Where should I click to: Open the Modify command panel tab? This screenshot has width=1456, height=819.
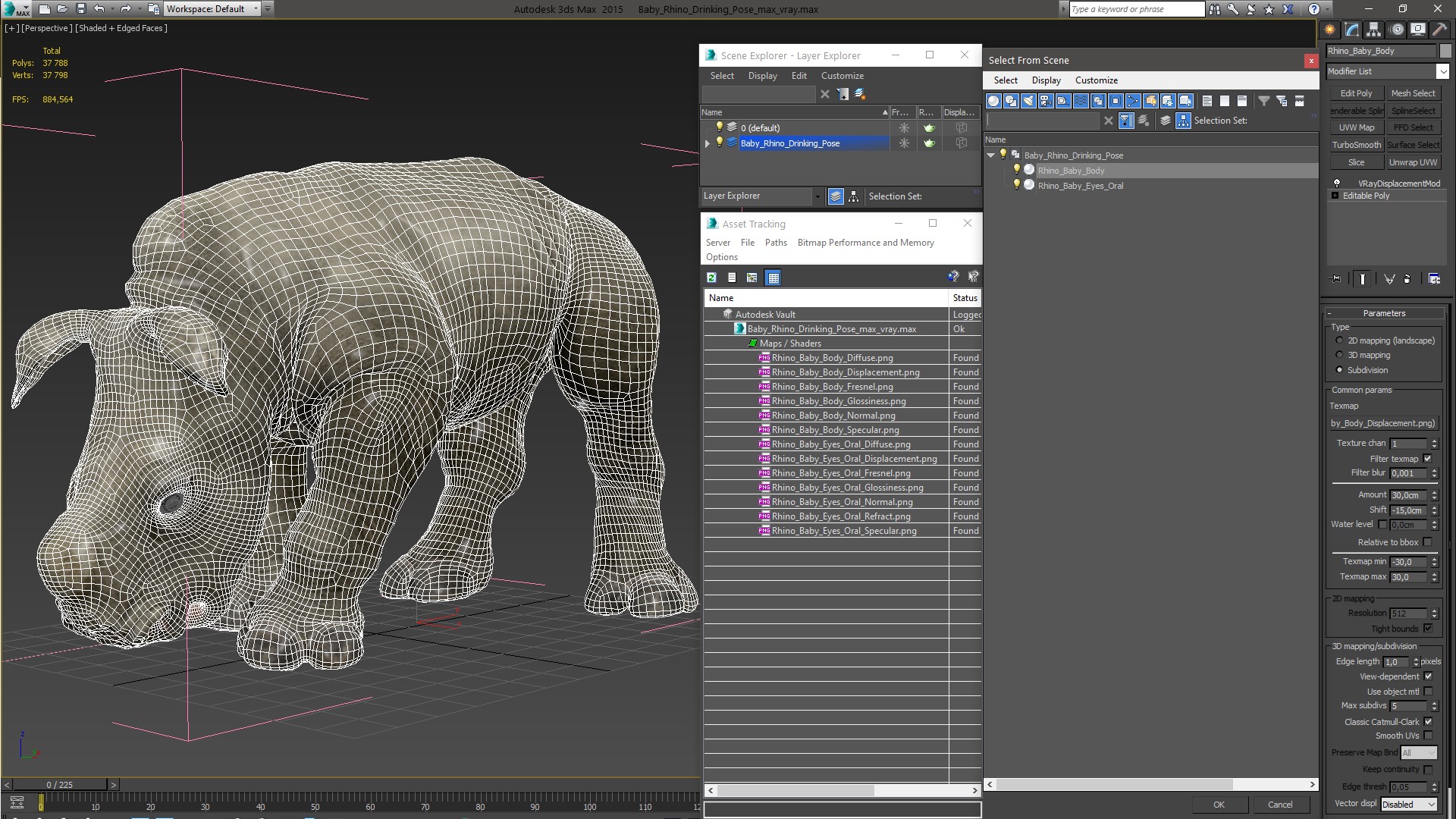[x=1352, y=30]
